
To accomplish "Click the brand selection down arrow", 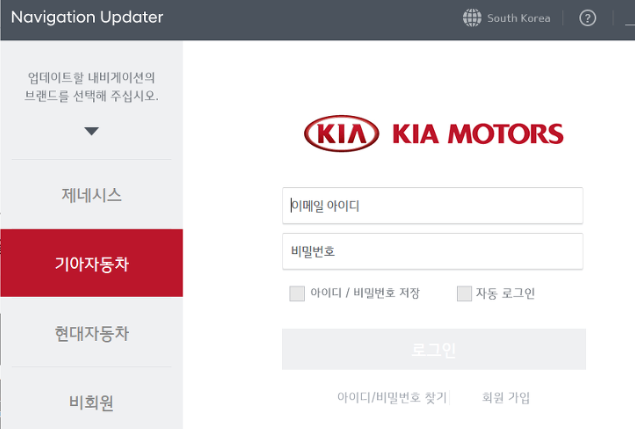I will coord(92,131).
